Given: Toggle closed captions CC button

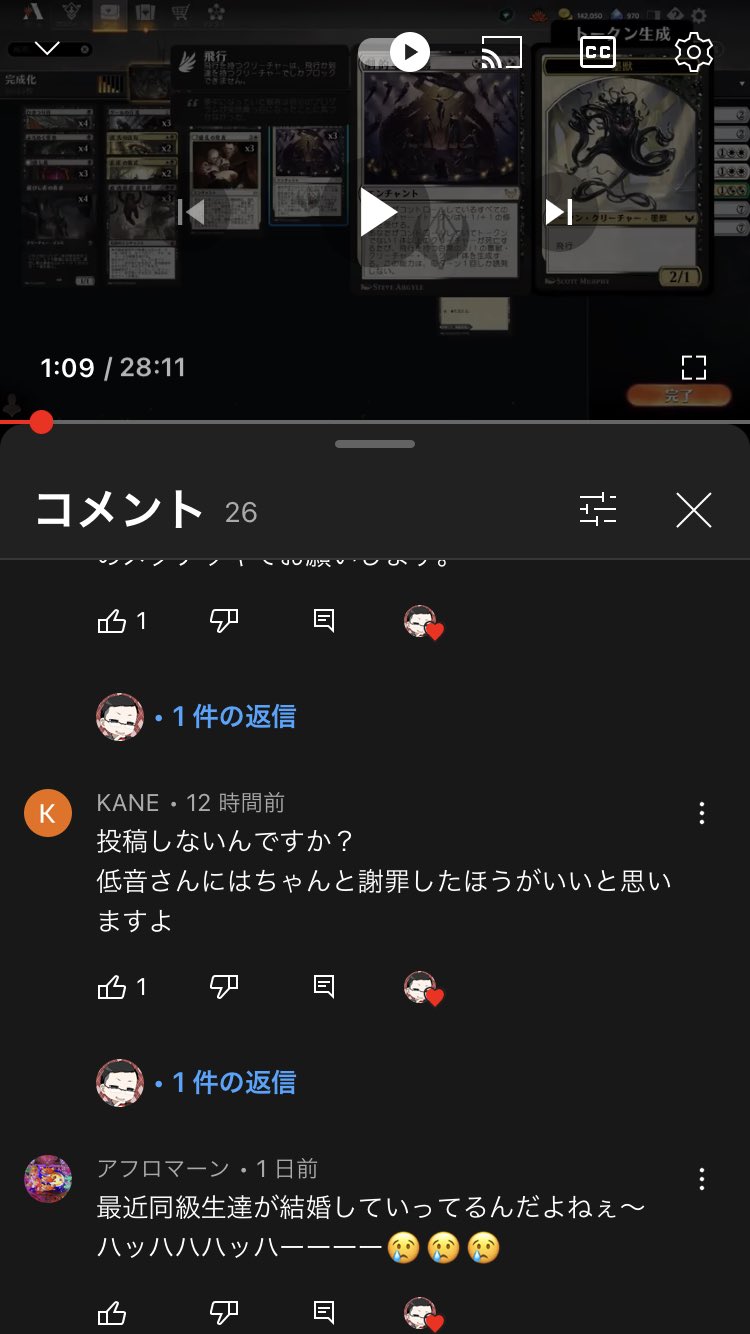Looking at the screenshot, I should point(598,52).
